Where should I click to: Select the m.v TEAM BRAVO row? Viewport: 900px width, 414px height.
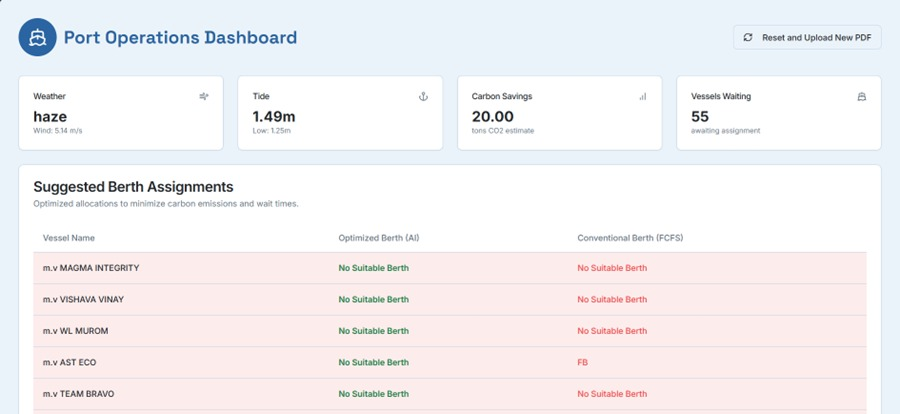78,394
